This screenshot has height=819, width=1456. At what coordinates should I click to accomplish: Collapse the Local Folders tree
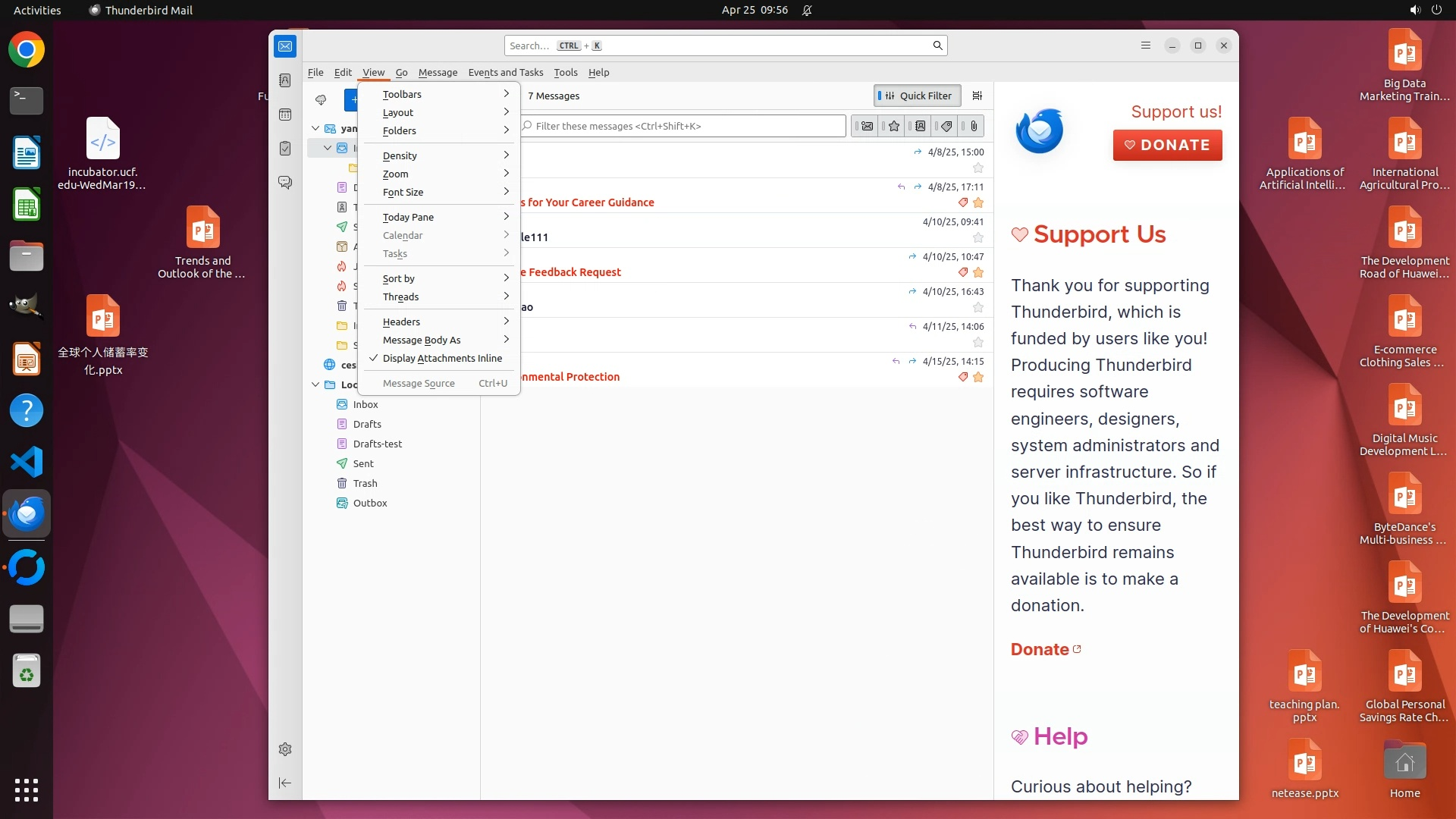[315, 384]
